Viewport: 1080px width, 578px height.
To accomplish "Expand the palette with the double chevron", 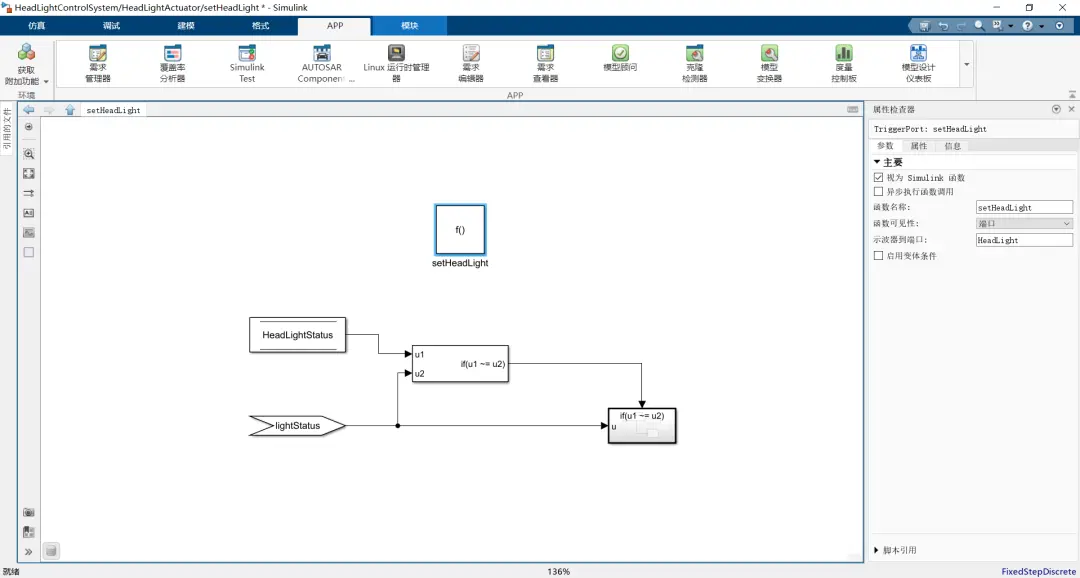I will (28, 552).
